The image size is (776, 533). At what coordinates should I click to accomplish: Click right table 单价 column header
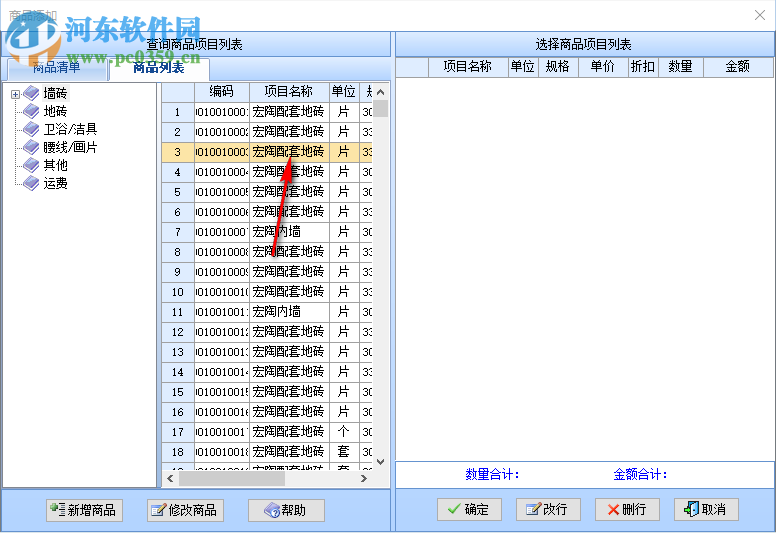pos(603,66)
